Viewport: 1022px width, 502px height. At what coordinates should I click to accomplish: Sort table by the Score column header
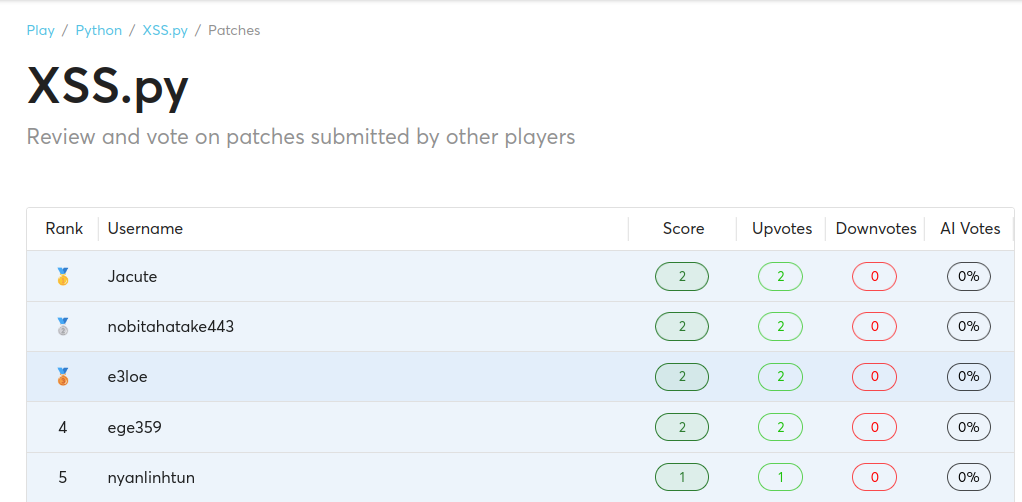tap(683, 229)
